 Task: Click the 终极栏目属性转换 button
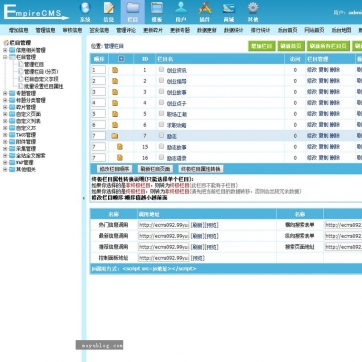201,169
